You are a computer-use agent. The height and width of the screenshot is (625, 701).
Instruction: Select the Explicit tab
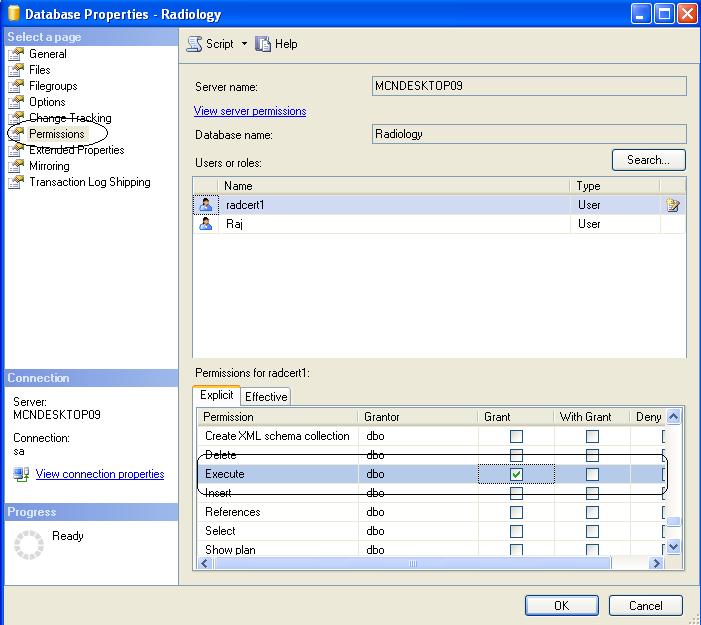tap(216, 396)
